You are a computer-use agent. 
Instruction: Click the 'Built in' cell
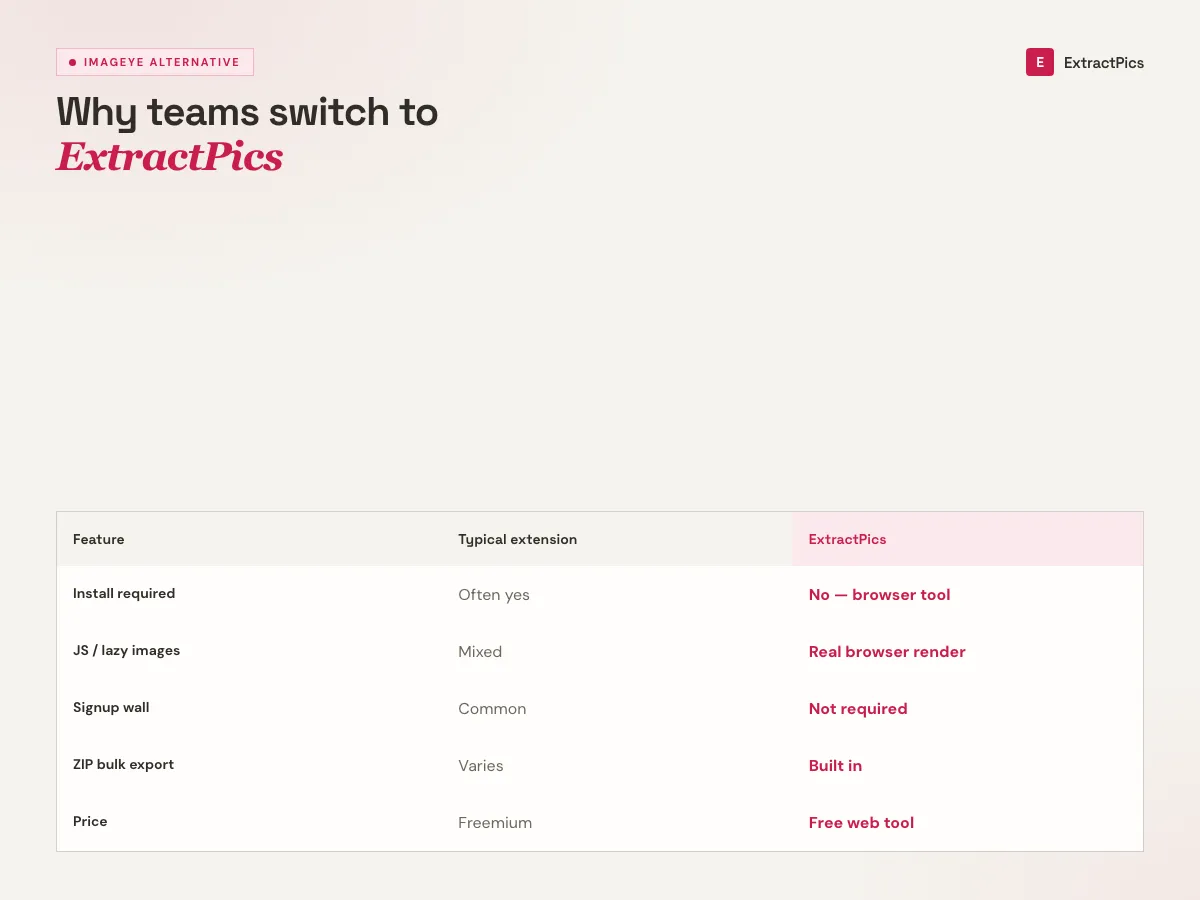tap(835, 766)
